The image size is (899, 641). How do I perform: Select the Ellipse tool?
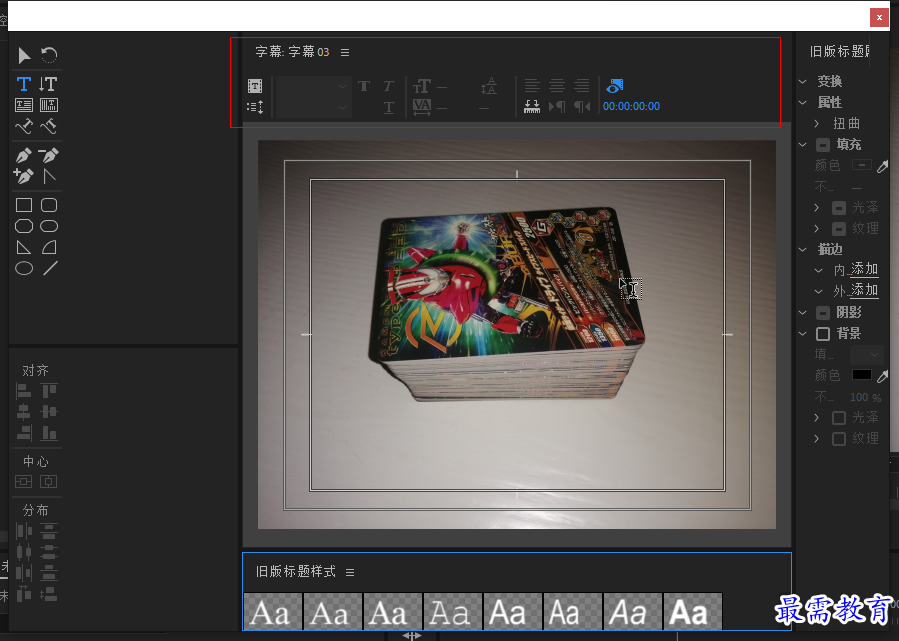[x=24, y=268]
